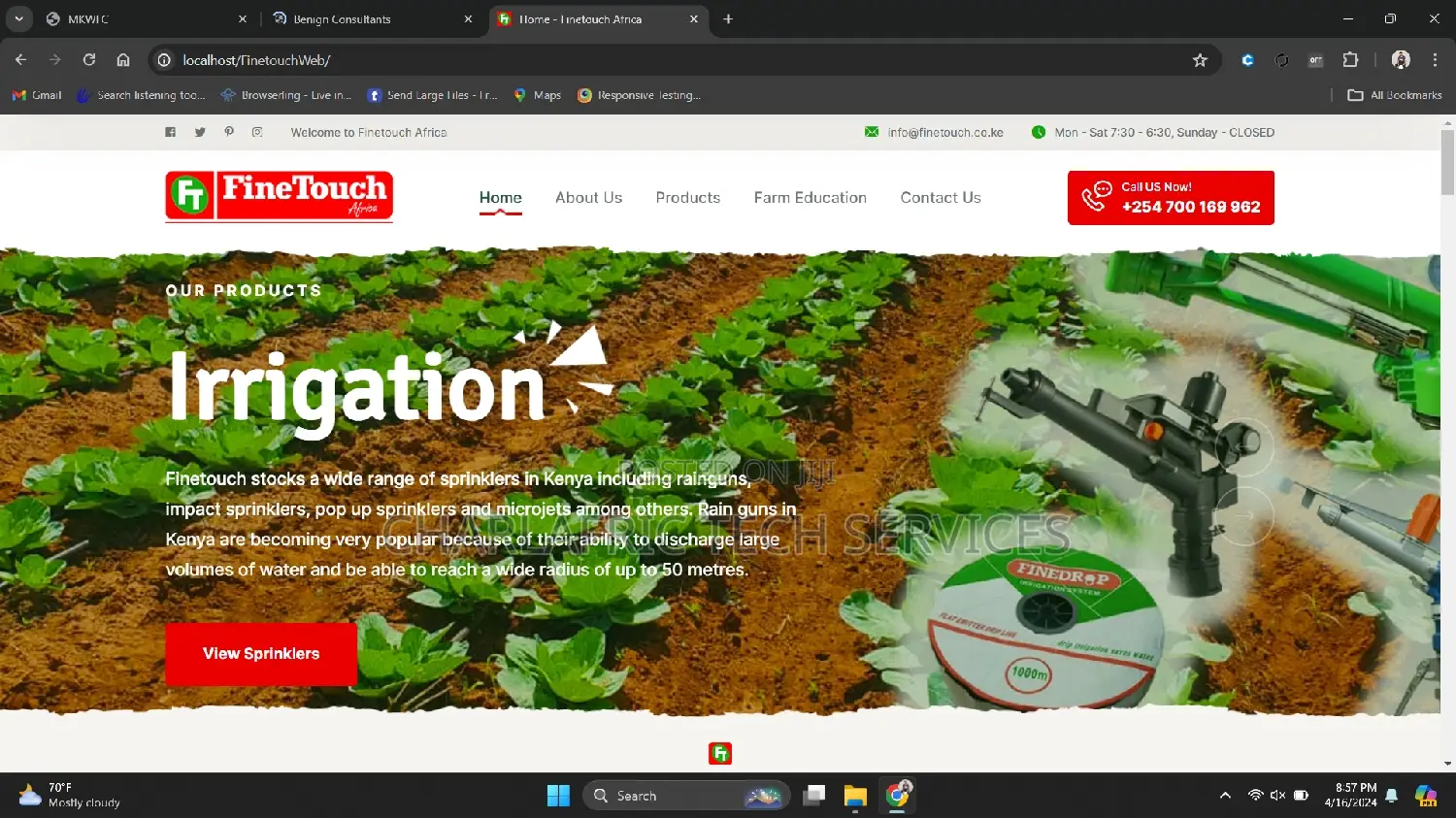This screenshot has height=818, width=1456.
Task: Visit Finetouch's Facebook page icon
Action: tap(170, 132)
